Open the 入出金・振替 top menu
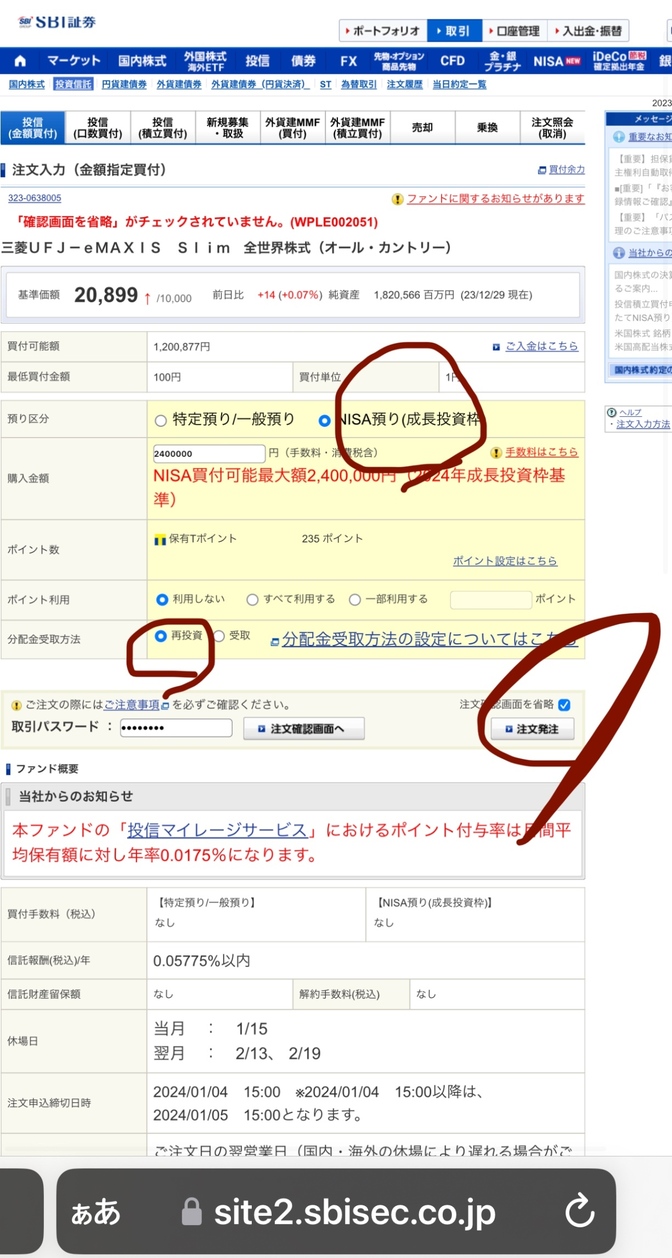This screenshot has width=672, height=1258. tap(588, 31)
